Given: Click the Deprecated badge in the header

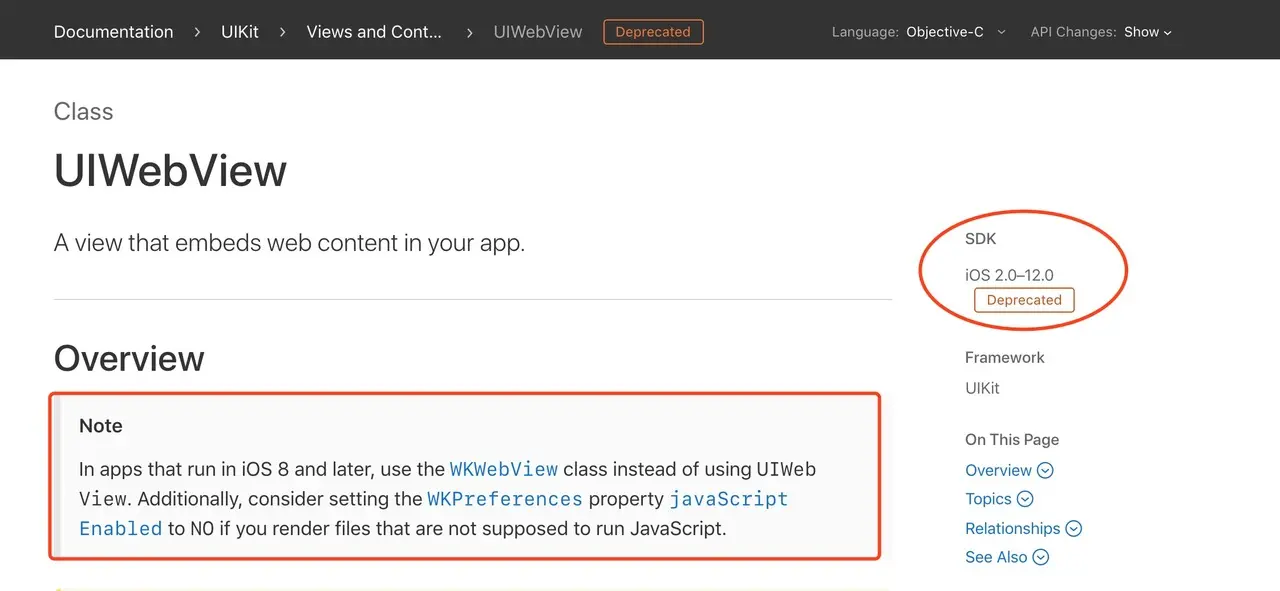Looking at the screenshot, I should point(653,32).
